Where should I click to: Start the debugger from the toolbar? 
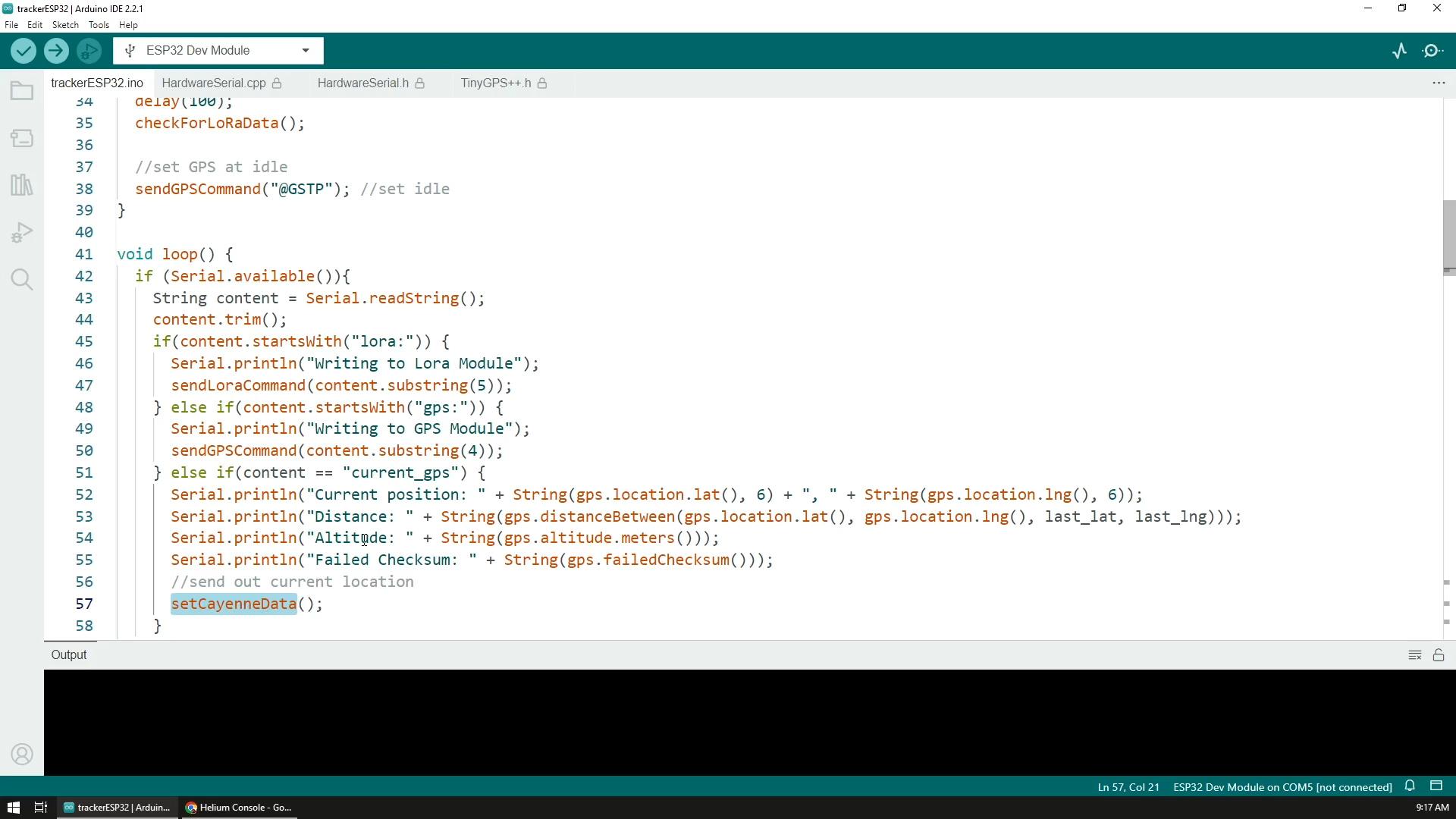coord(89,51)
